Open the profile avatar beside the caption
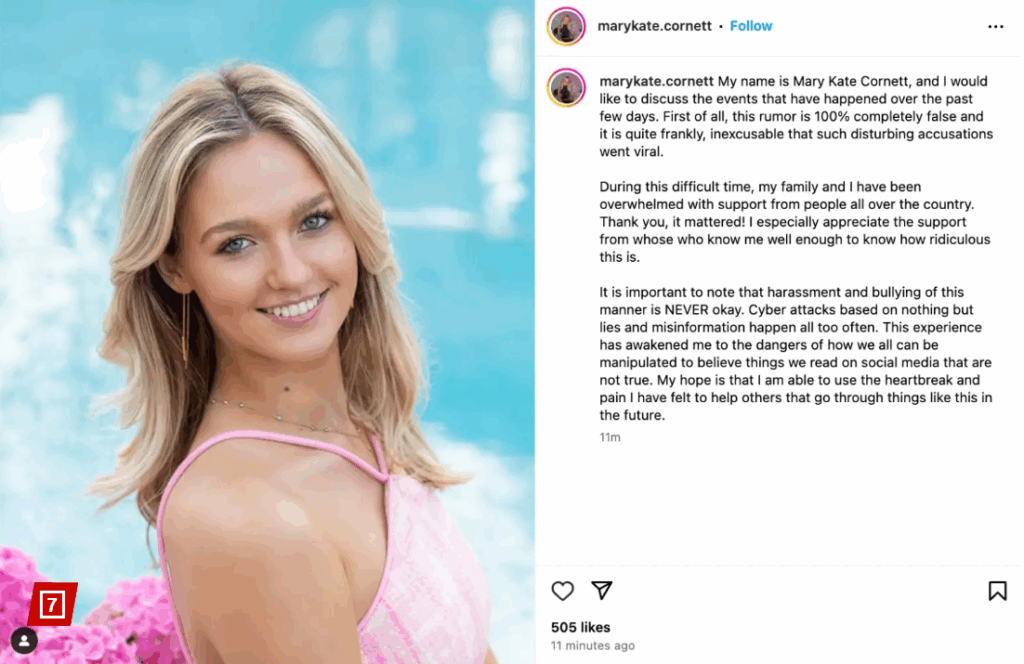Viewport: 1024px width, 664px height. (x=566, y=87)
